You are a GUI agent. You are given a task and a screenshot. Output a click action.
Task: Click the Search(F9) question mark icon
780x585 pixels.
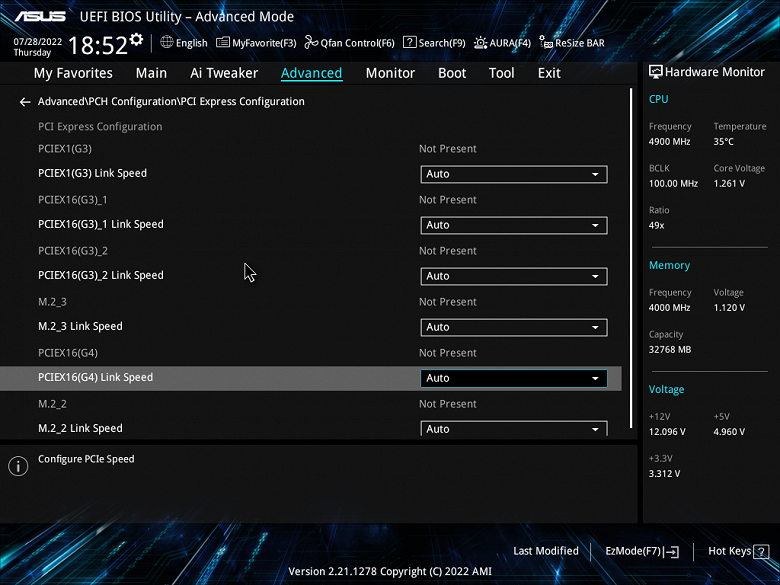(409, 42)
